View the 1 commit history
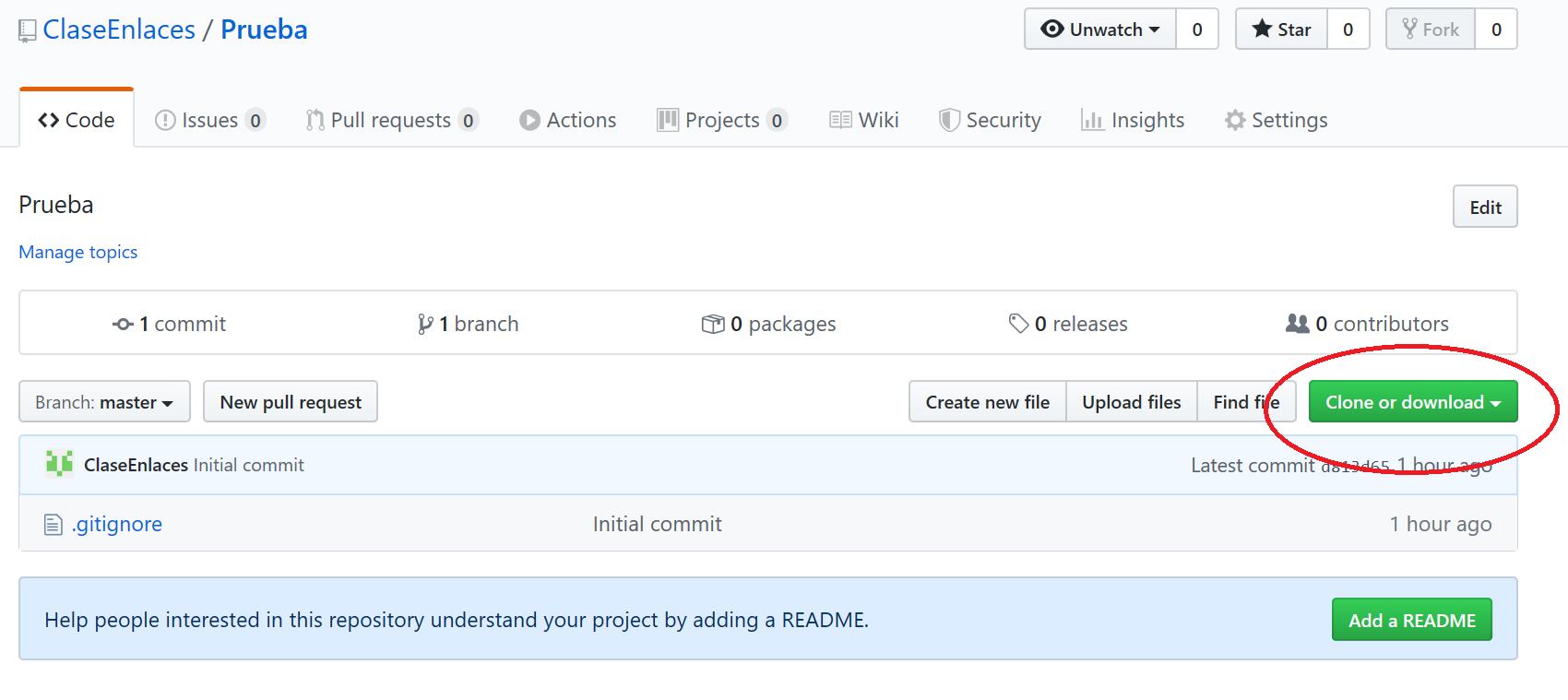The image size is (1568, 700). tap(170, 324)
